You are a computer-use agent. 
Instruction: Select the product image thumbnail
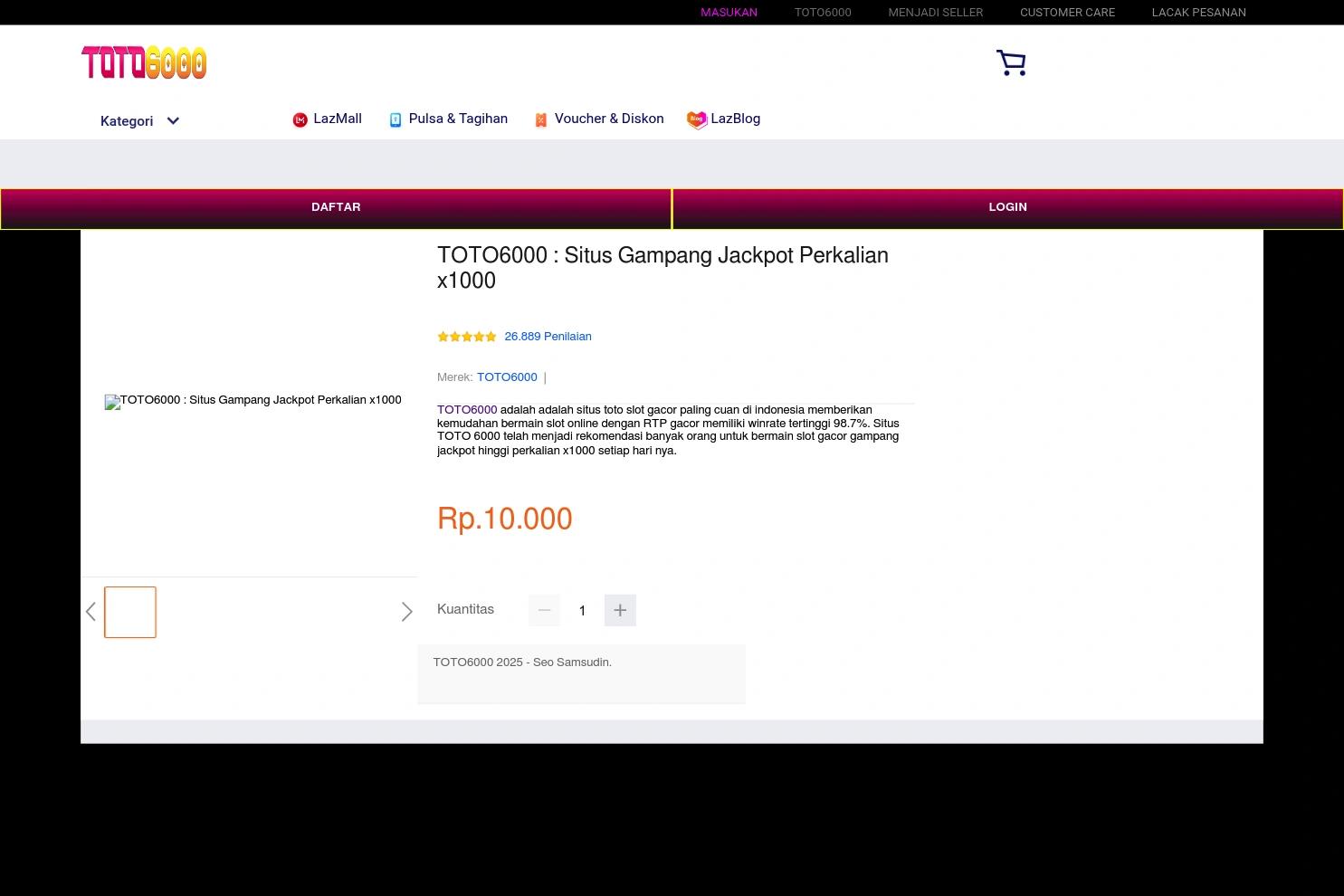tap(130, 613)
